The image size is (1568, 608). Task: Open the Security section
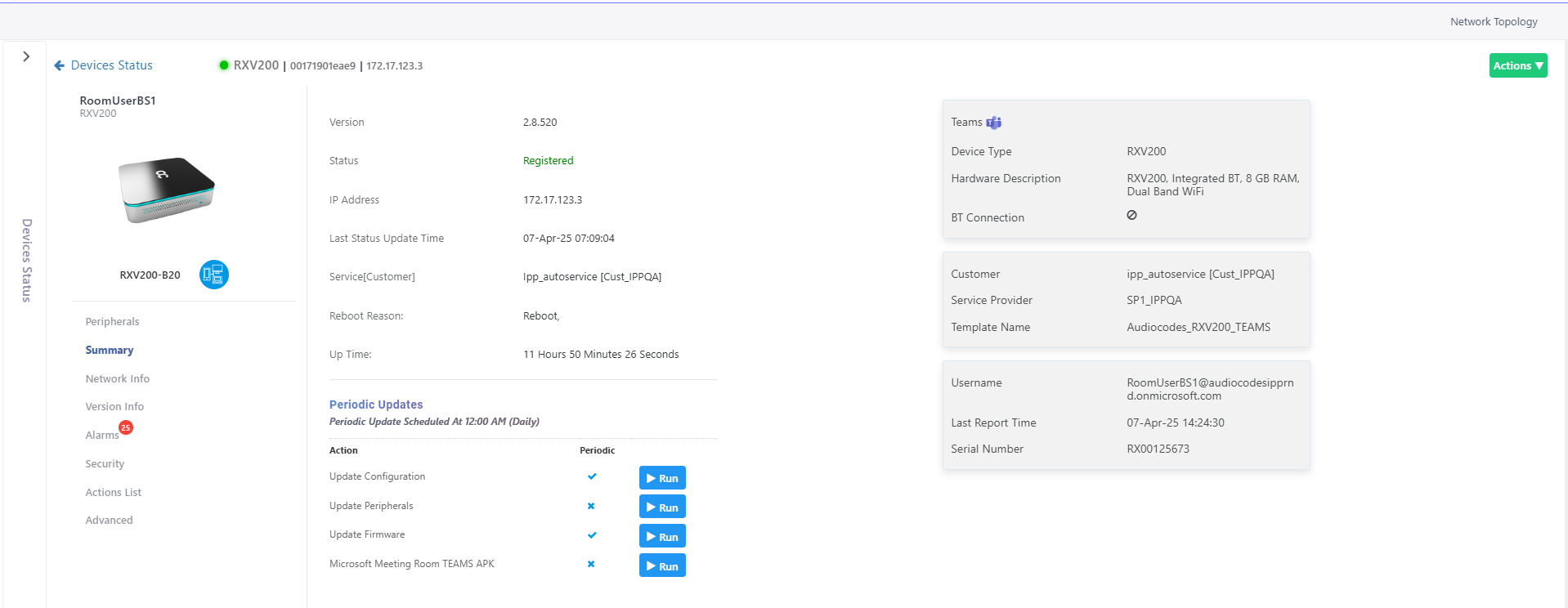(x=105, y=463)
